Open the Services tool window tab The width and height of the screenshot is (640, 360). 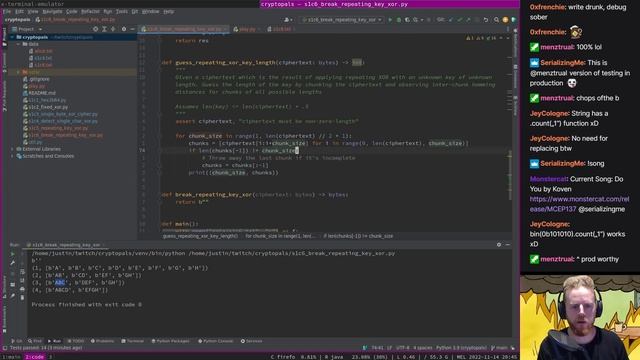click(x=251, y=341)
